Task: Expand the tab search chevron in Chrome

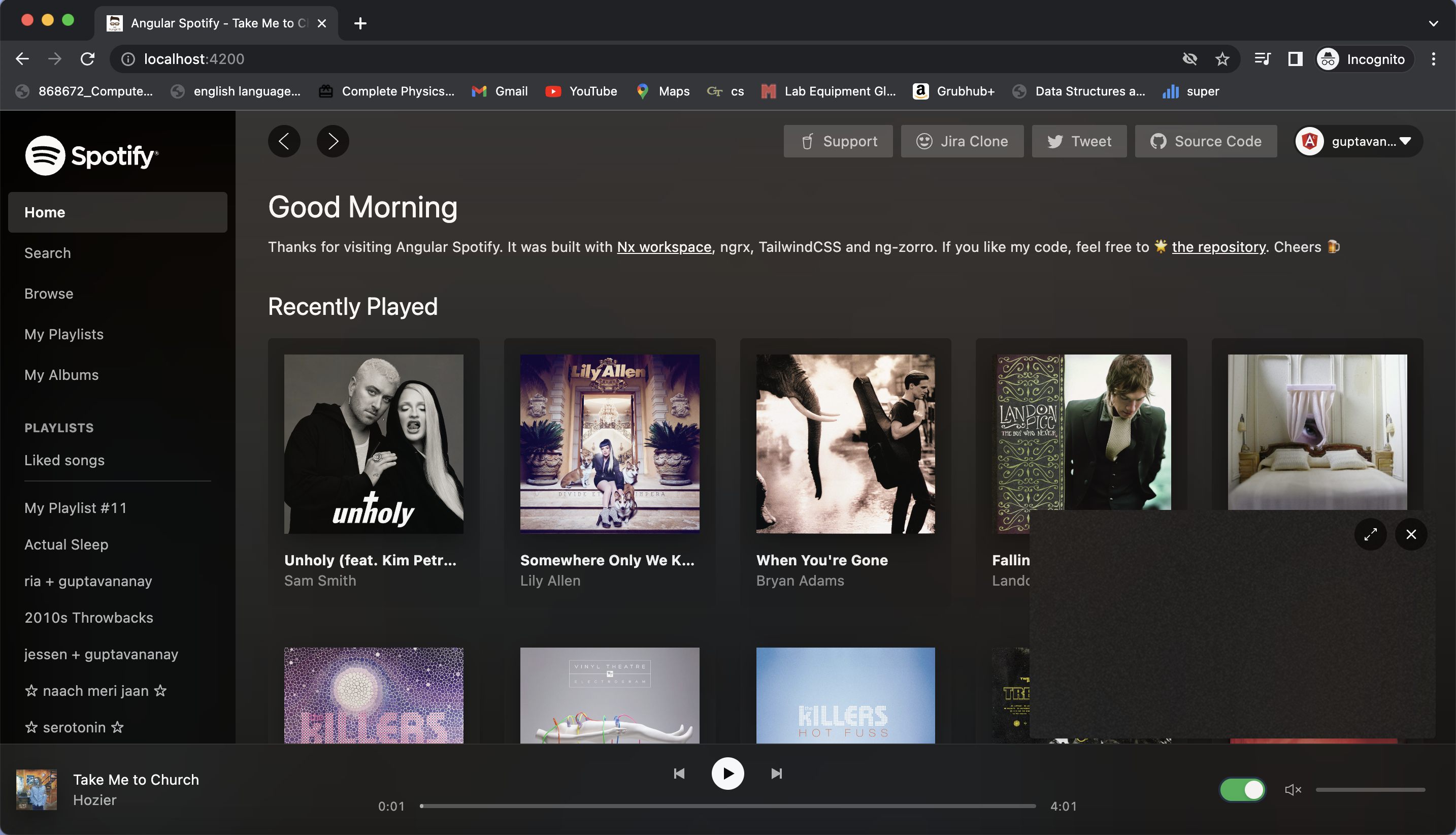Action: pyautogui.click(x=1433, y=23)
